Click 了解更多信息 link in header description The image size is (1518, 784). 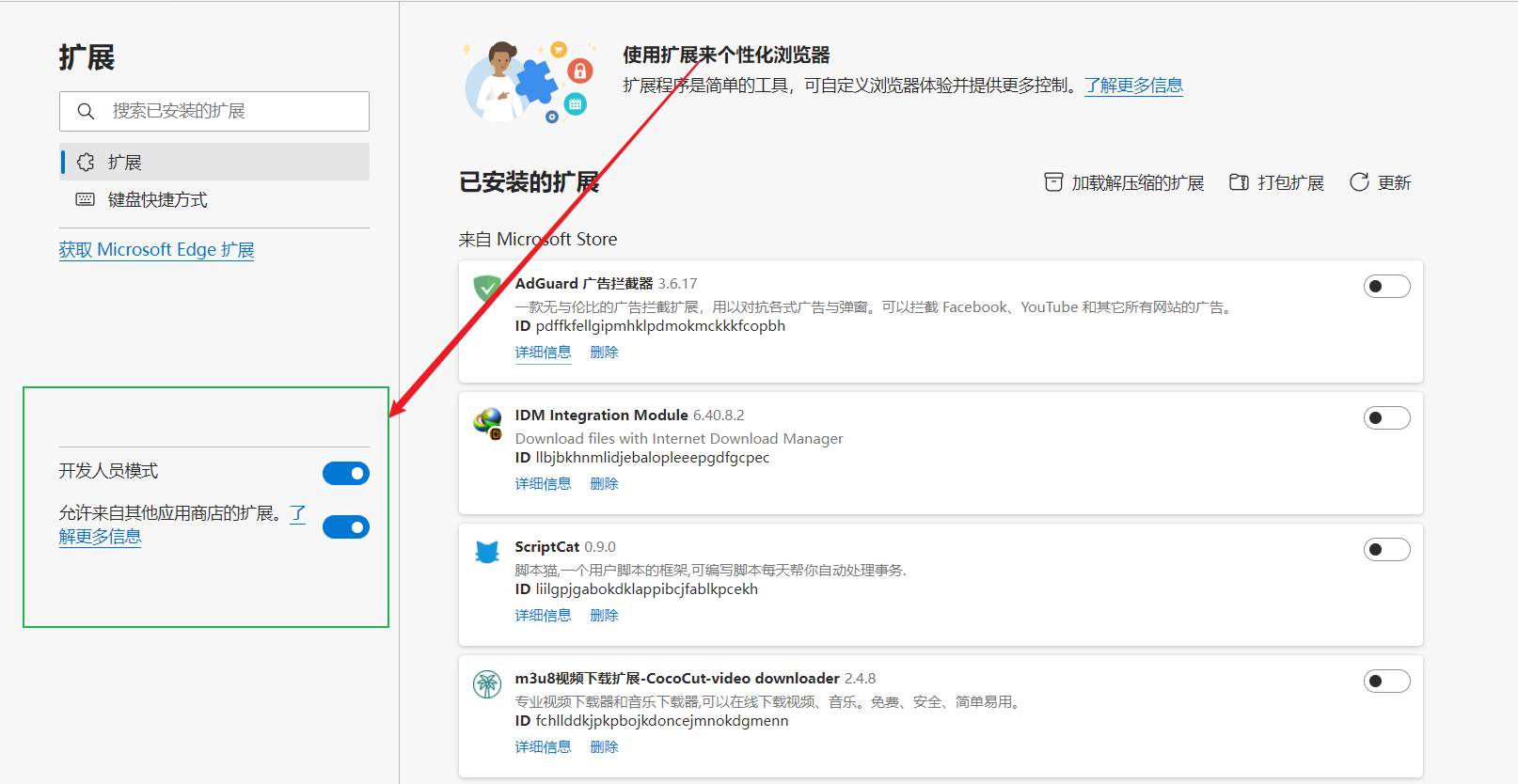(x=1133, y=86)
